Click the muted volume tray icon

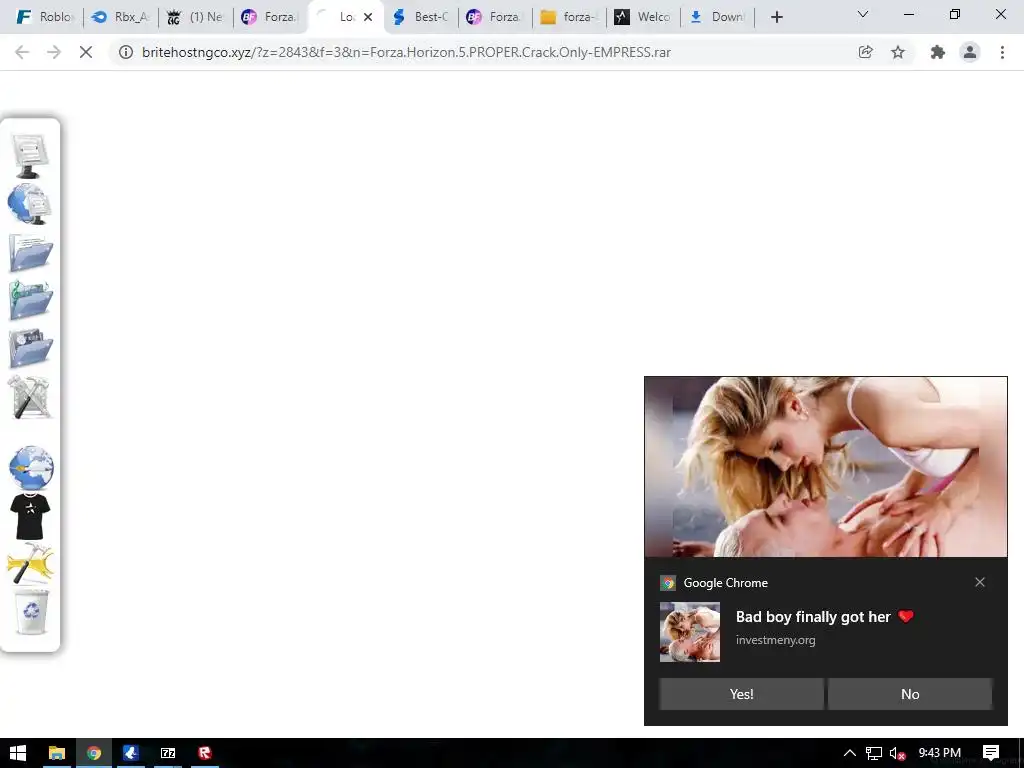897,753
